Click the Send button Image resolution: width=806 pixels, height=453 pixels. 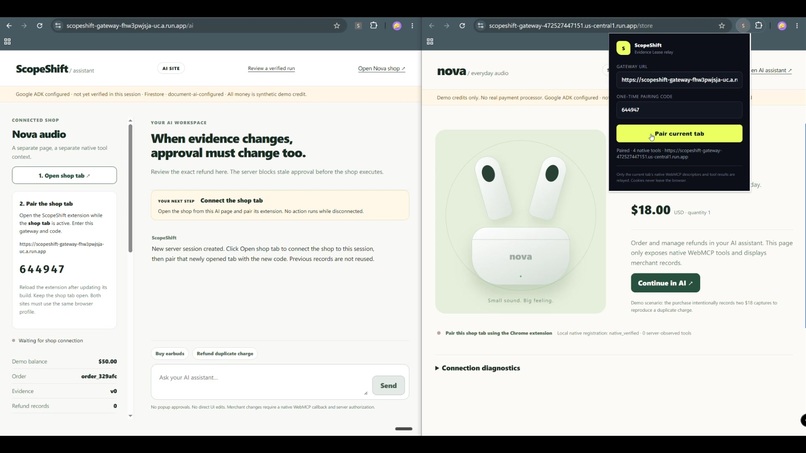[x=388, y=386]
